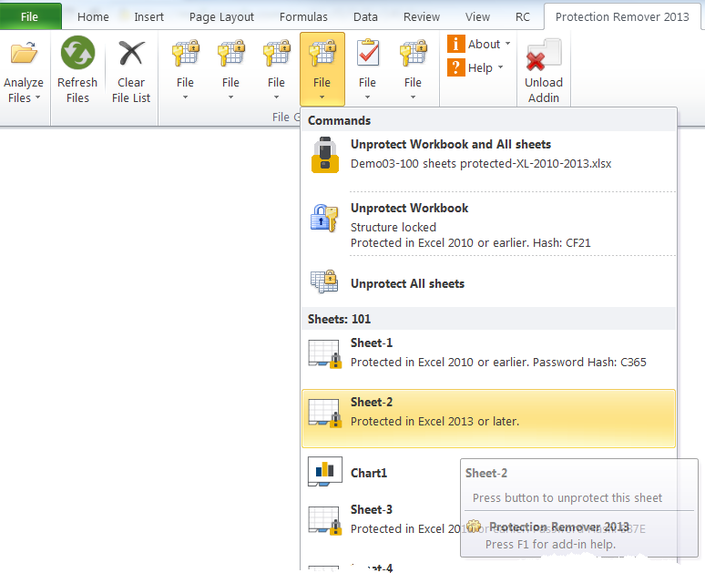Open the green File tab
705x573 pixels.
click(30, 17)
